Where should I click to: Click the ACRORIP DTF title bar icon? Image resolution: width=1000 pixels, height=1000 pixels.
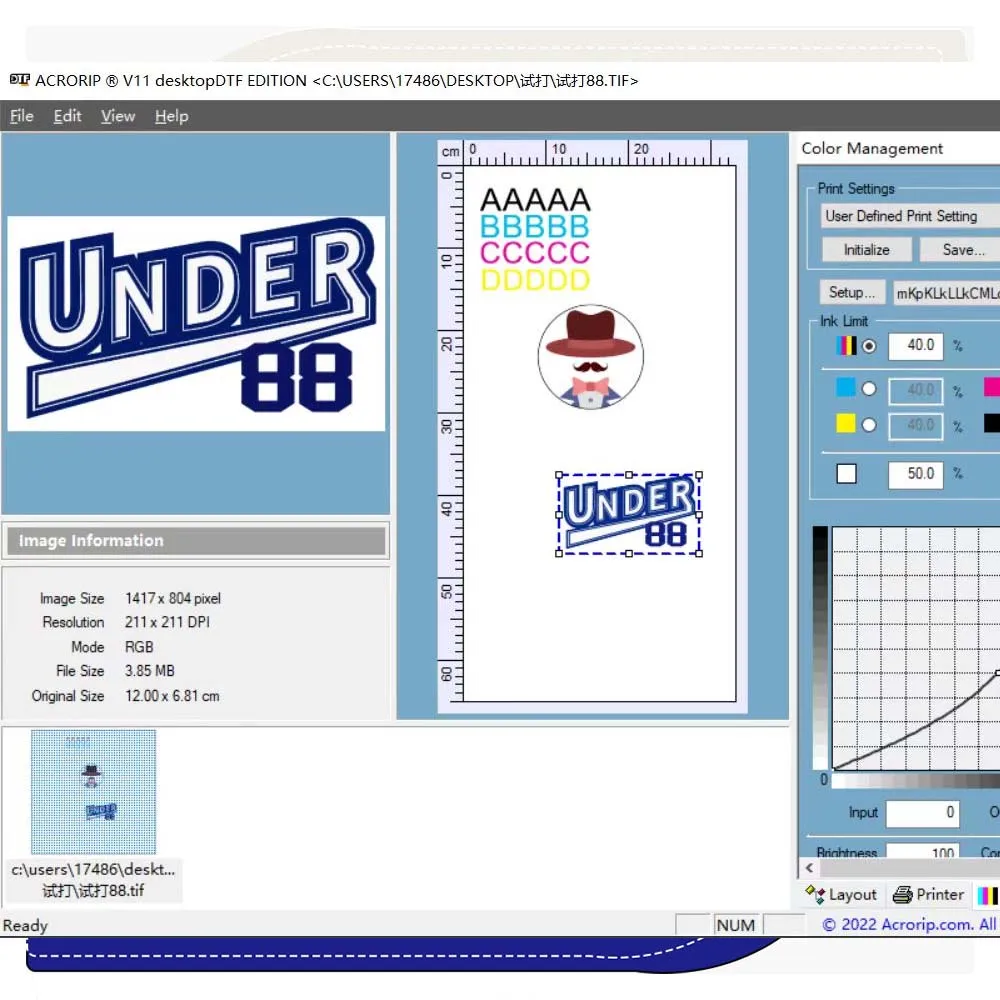20,80
